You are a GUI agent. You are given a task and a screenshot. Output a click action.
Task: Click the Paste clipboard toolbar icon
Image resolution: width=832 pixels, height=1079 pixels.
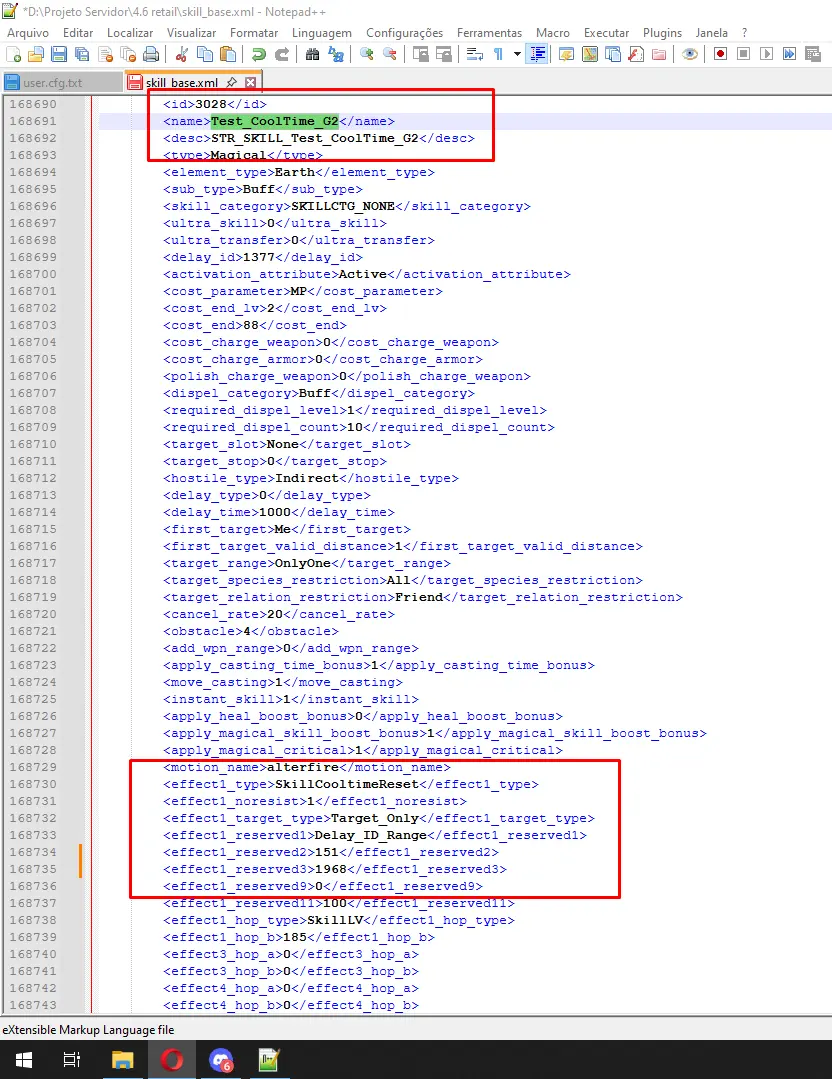(x=228, y=54)
